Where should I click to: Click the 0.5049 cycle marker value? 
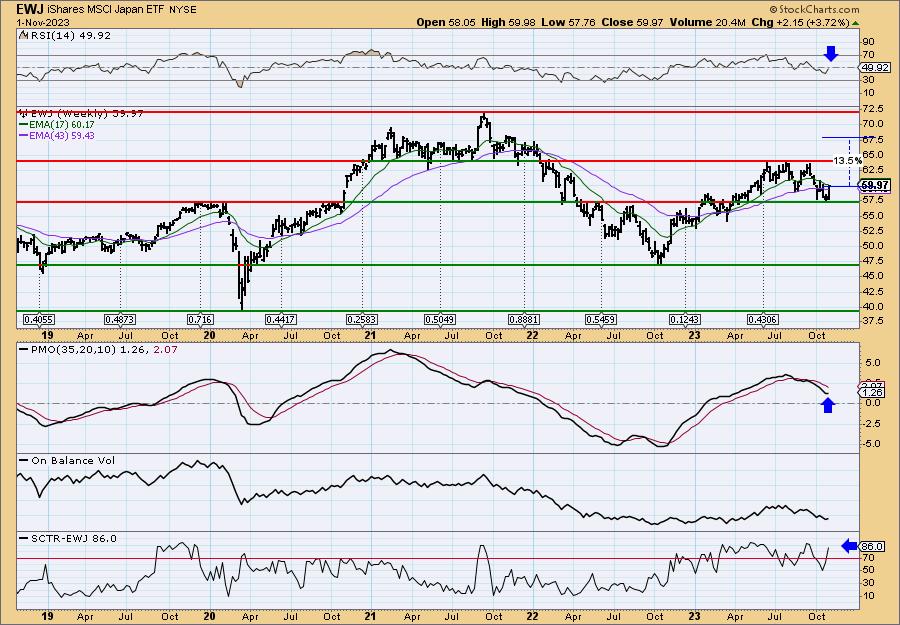(440, 320)
